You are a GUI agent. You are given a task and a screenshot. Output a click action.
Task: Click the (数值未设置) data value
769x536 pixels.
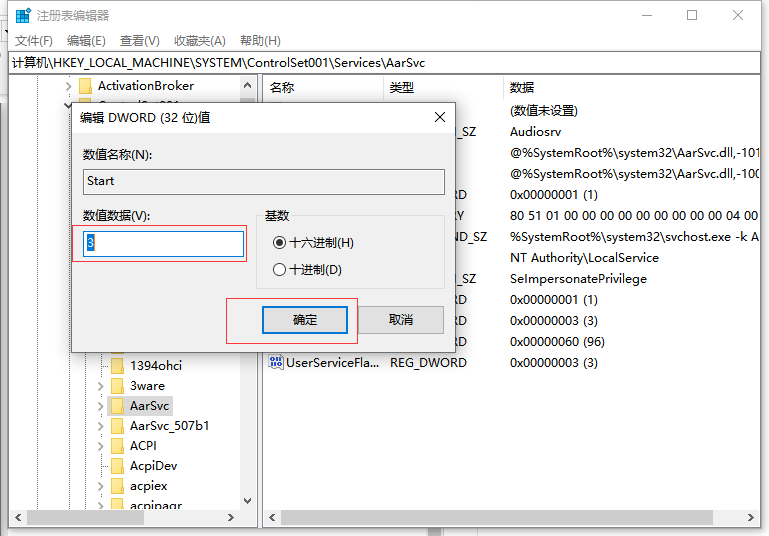[x=544, y=110]
